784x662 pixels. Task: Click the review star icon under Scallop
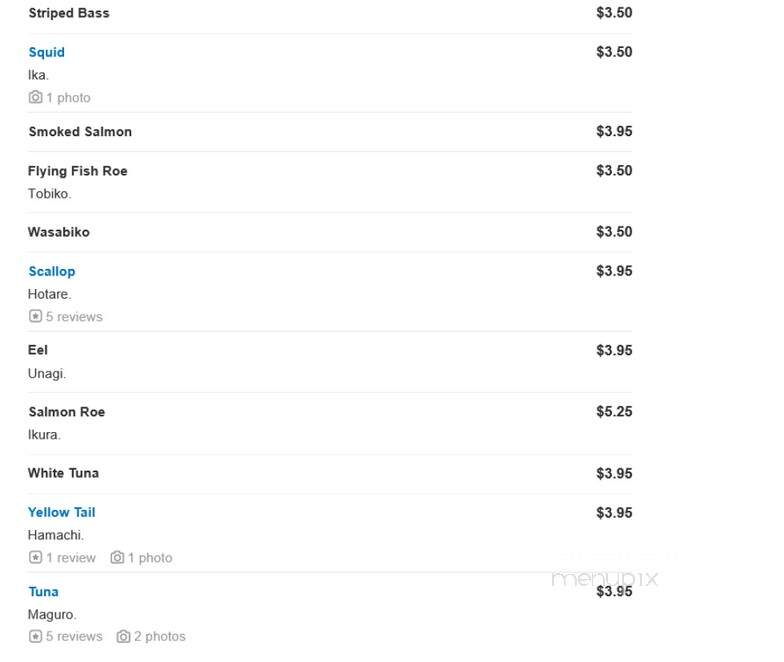pyautogui.click(x=35, y=316)
